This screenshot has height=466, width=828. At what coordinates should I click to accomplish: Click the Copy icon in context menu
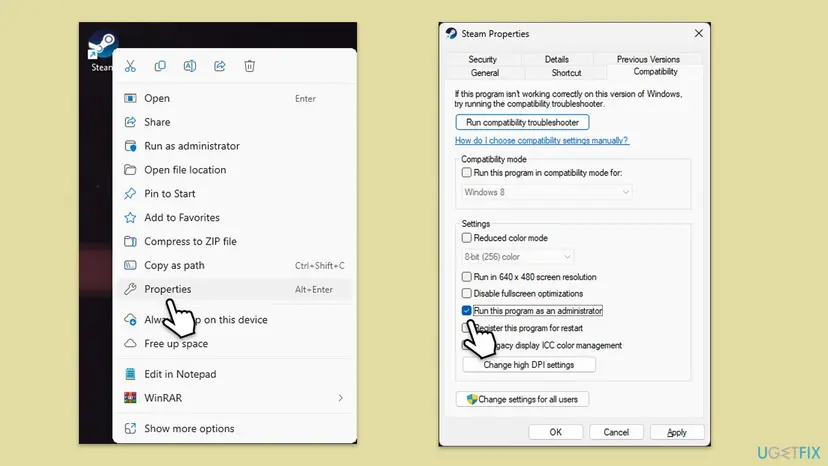[x=160, y=66]
